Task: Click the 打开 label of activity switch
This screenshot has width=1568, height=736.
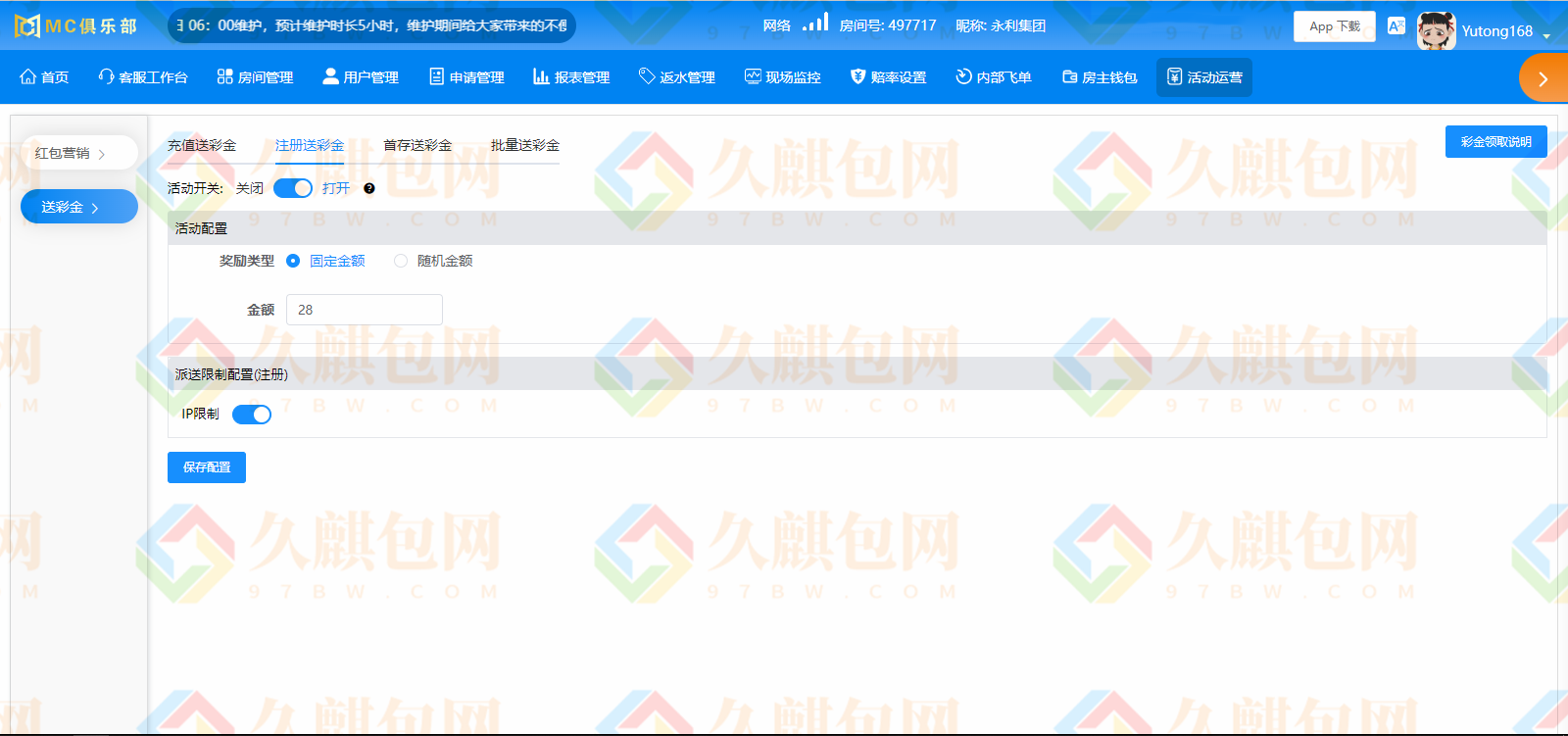Action: click(336, 188)
